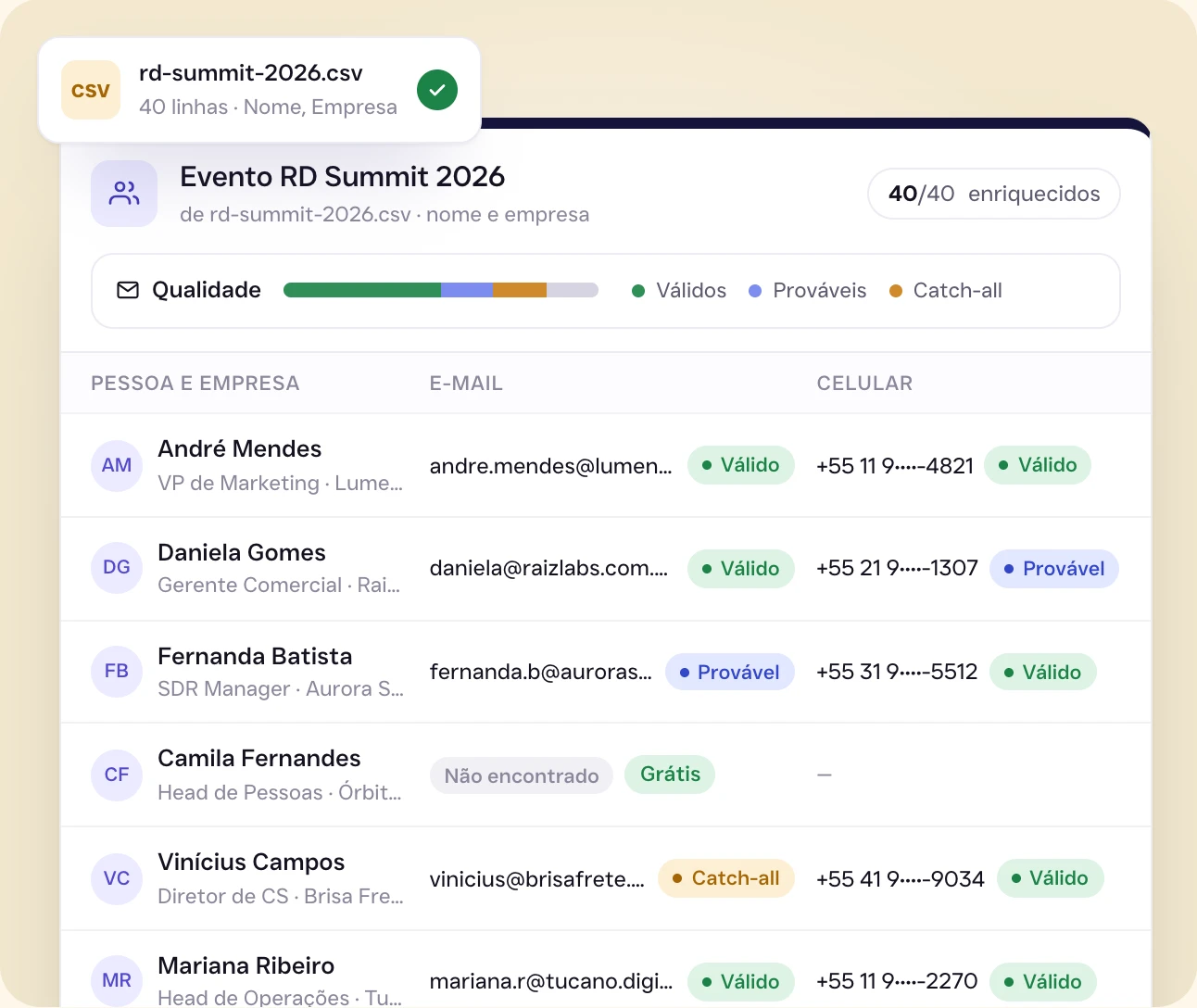Screen dimensions: 1197x1008
Task: Select the Camila Fernandes name
Action: 259,758
